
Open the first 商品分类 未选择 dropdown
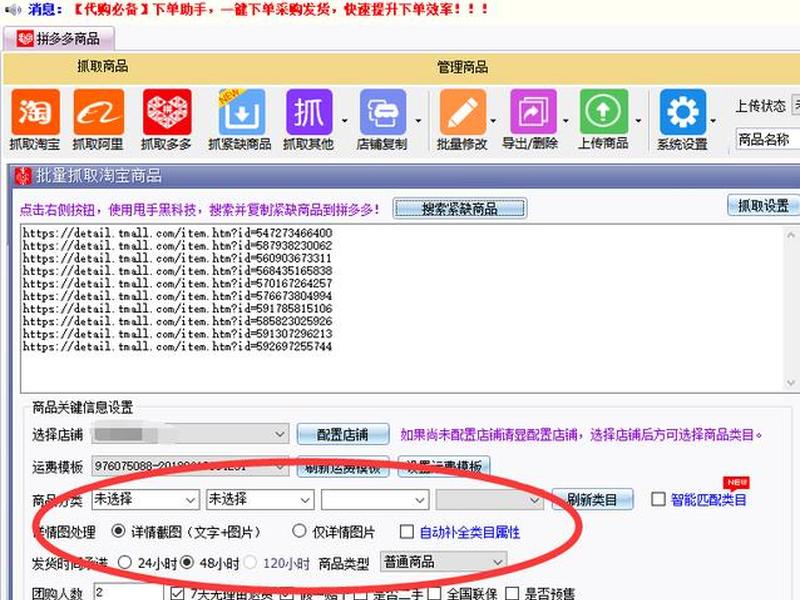click(x=145, y=499)
